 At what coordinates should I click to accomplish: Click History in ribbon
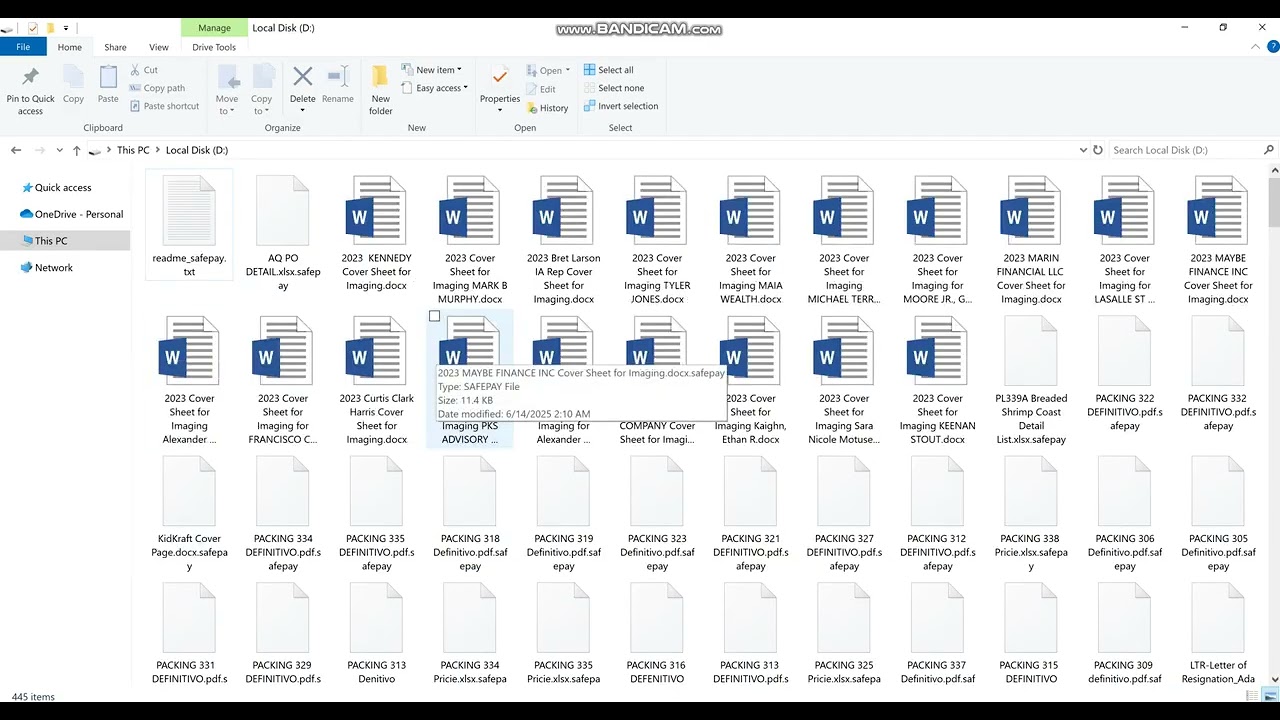(547, 108)
